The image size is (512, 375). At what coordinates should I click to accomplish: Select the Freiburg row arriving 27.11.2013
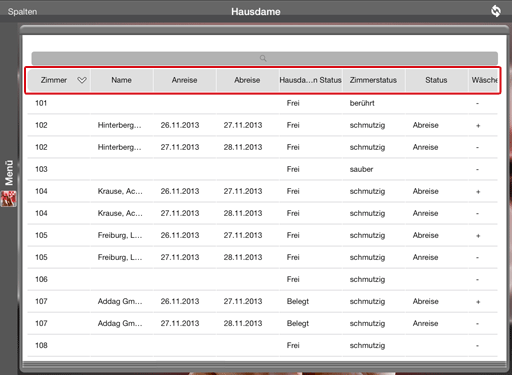(x=262, y=257)
